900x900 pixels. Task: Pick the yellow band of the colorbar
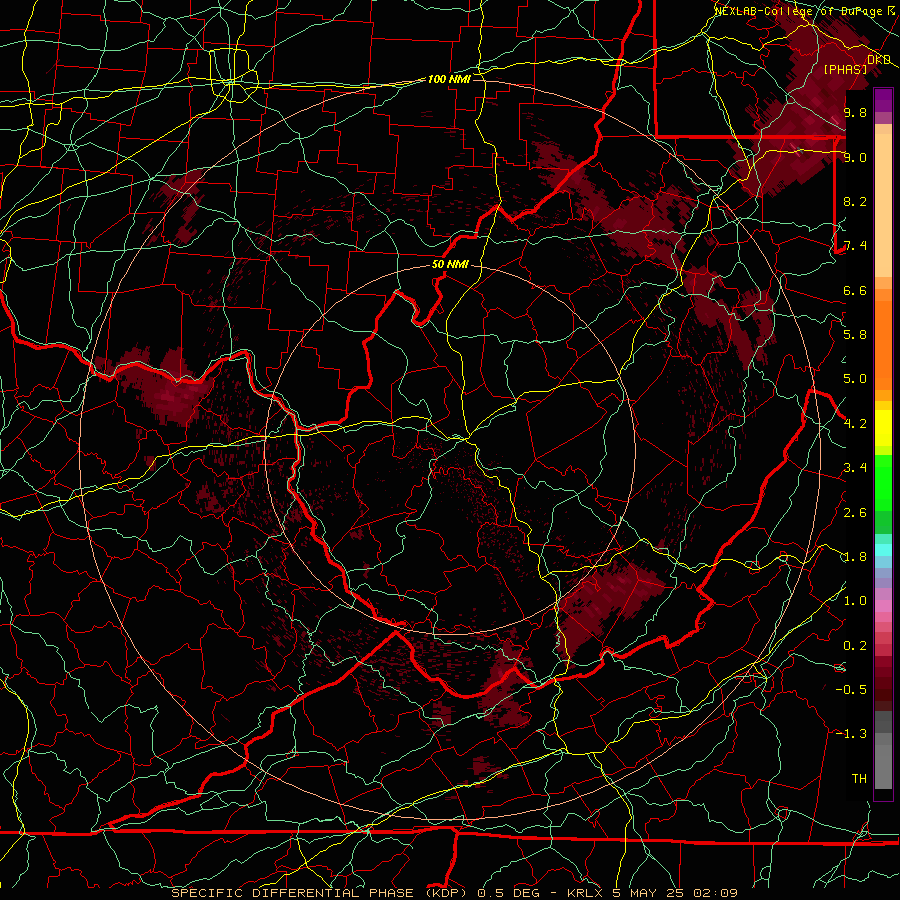point(883,428)
